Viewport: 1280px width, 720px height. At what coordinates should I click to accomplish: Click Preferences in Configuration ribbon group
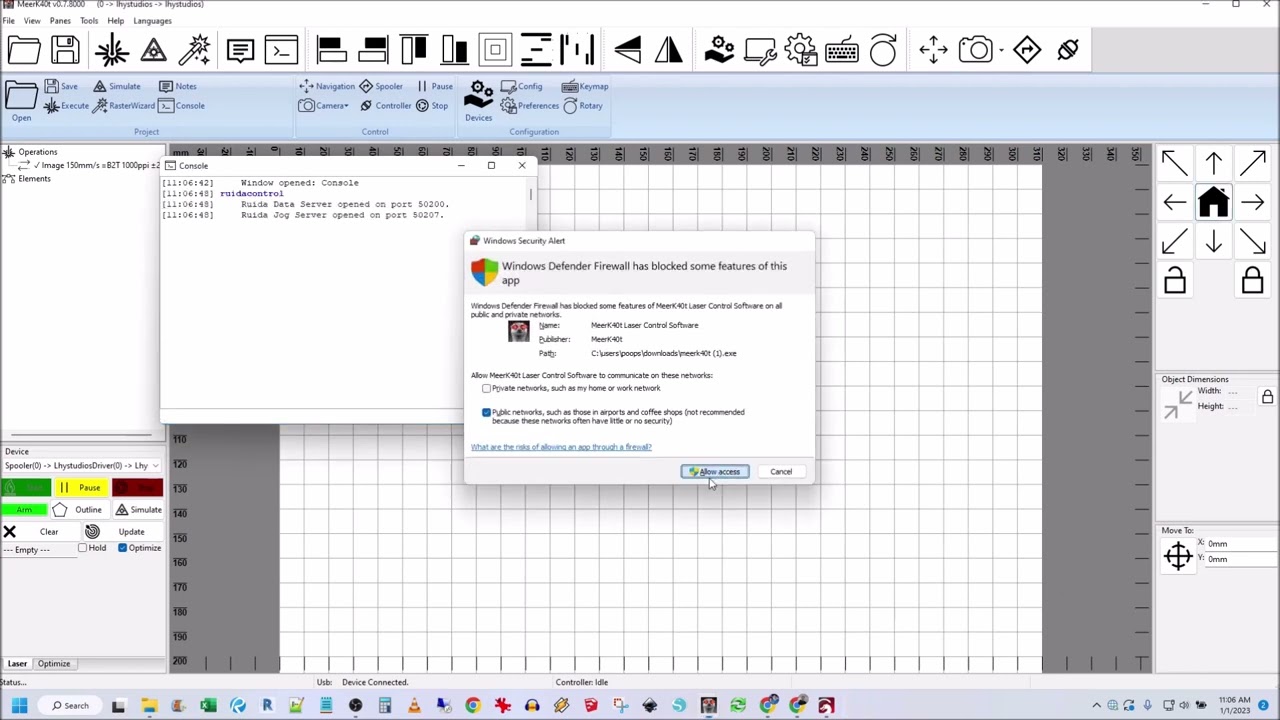pos(530,106)
